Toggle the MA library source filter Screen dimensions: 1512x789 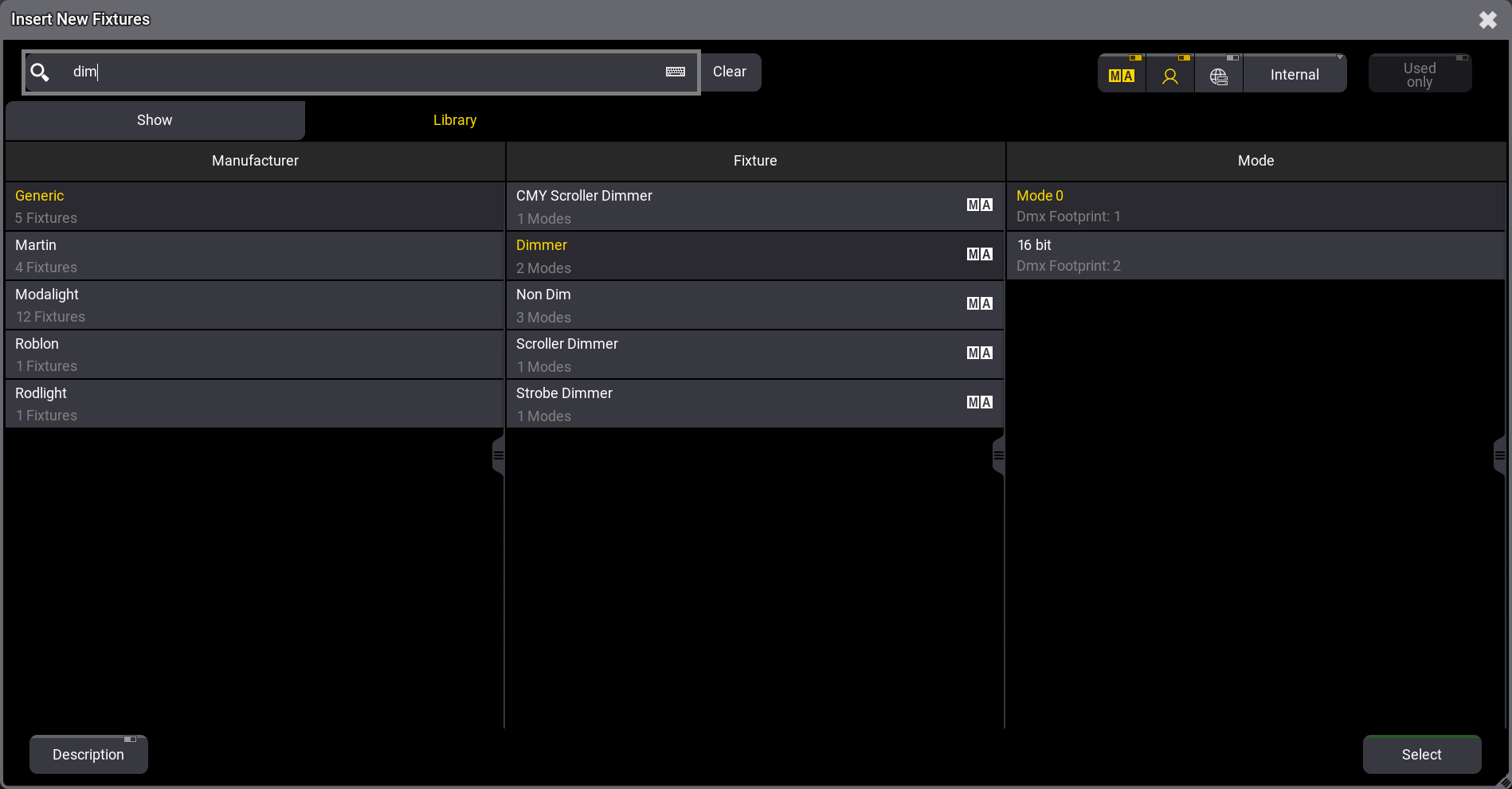(x=1122, y=75)
